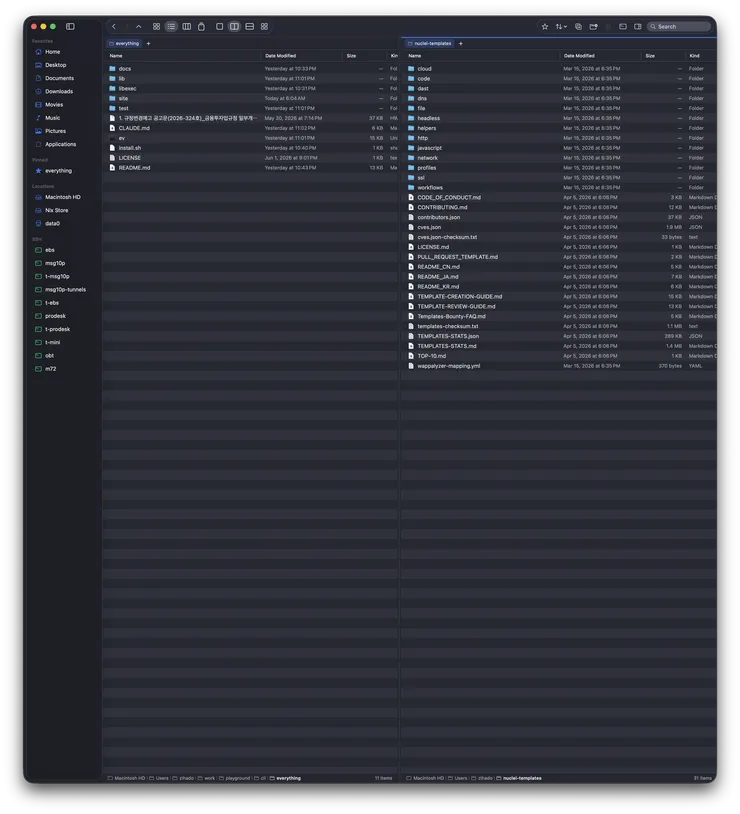This screenshot has width=740, height=814.
Task: Select README.md in left pane
Action: point(251,168)
